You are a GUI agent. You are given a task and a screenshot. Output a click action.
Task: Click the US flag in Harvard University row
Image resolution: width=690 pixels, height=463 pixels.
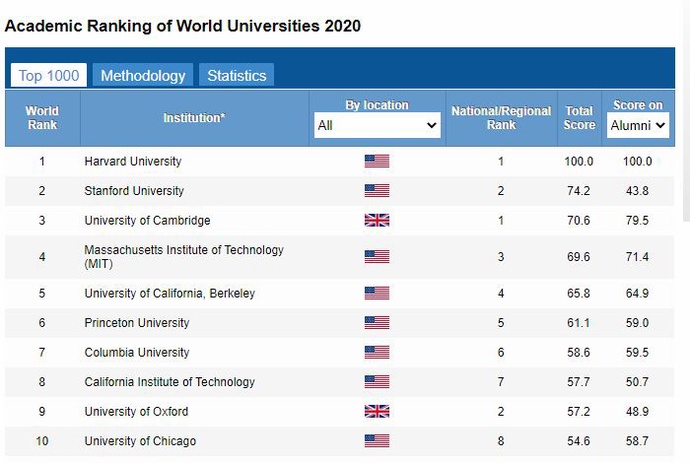(x=377, y=161)
